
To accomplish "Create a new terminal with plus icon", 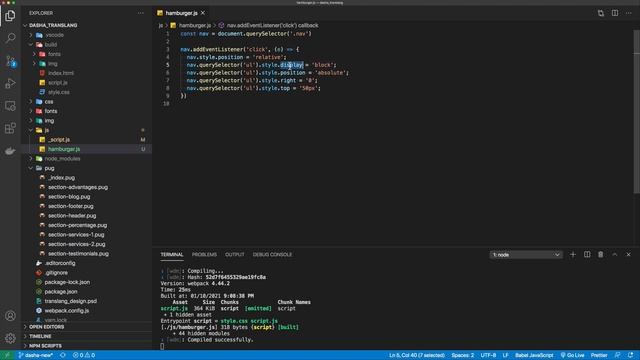I will pyautogui.click(x=573, y=255).
